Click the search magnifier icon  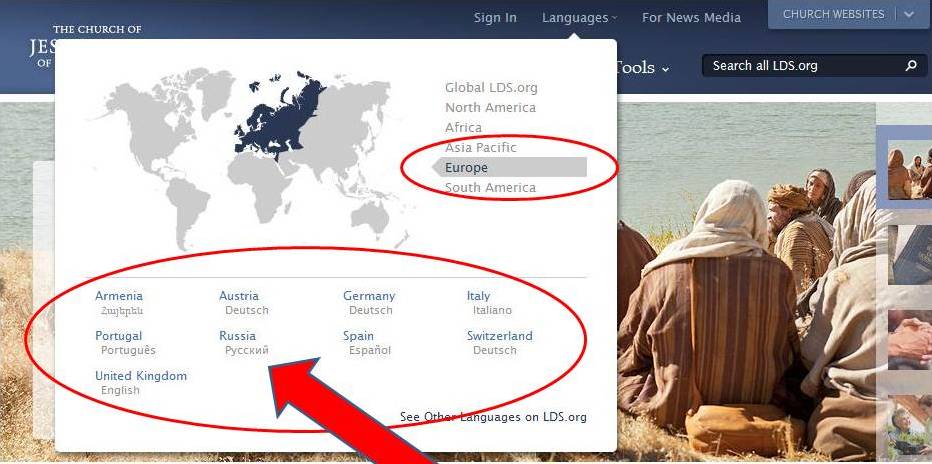click(910, 66)
